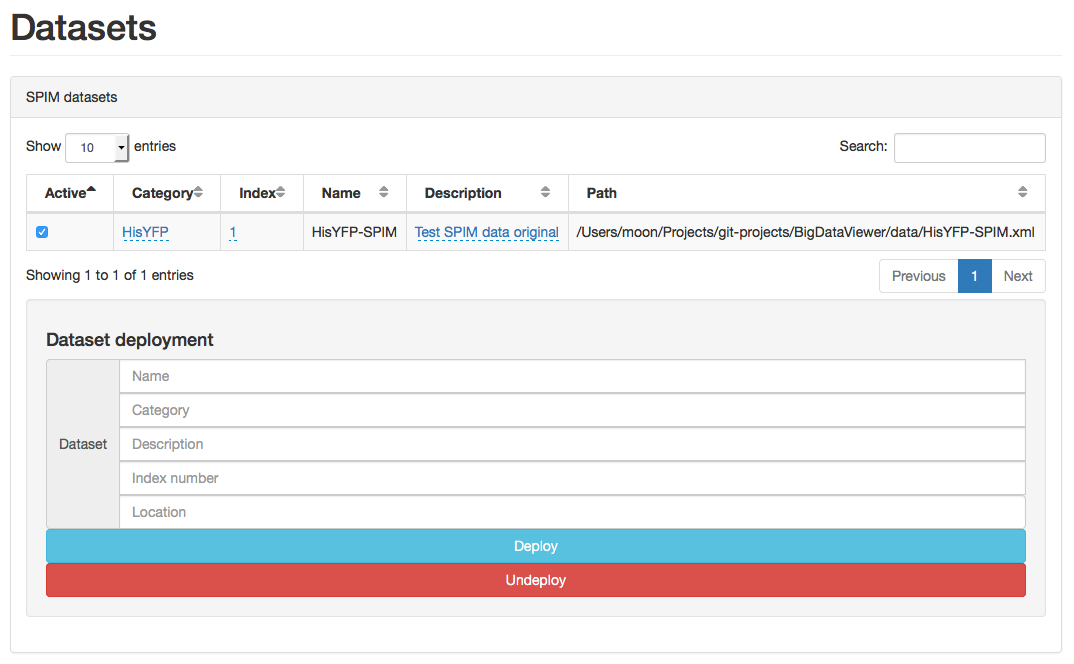Click the Next pagination button
The width and height of the screenshot is (1074, 664).
(1018, 276)
